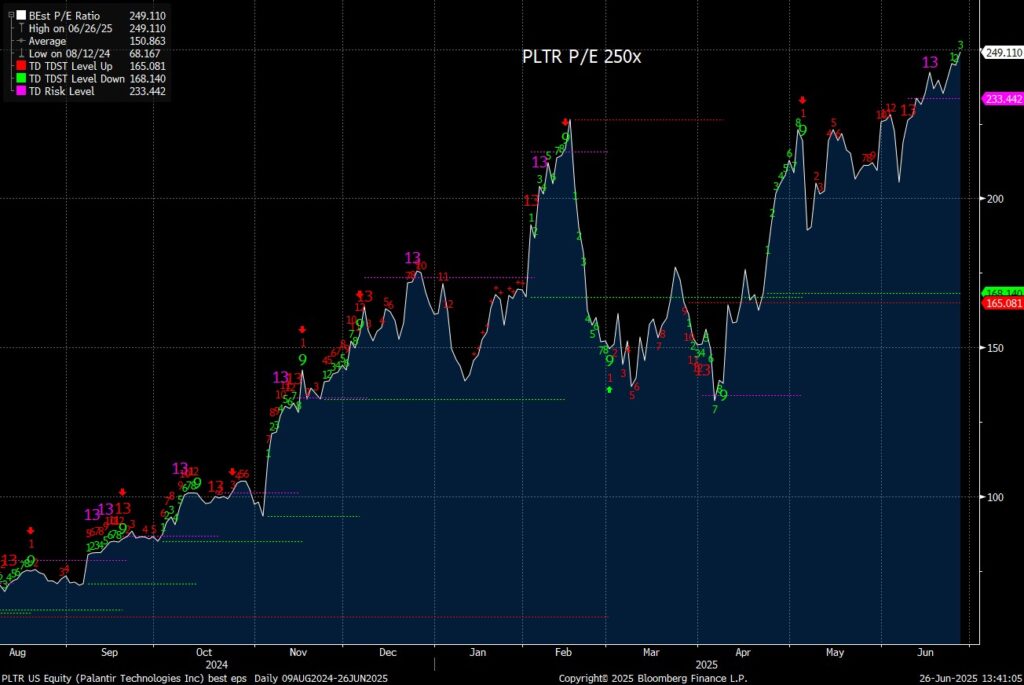Viewport: 1024px width, 685px height.
Task: Select the BEst P/E Ratio legend label
Action: (64, 16)
